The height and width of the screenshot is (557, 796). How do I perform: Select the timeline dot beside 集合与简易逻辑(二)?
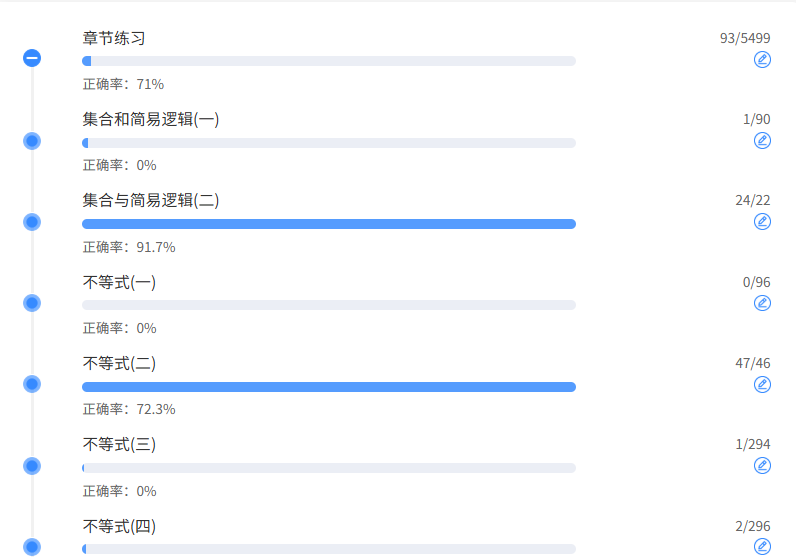click(x=32, y=222)
